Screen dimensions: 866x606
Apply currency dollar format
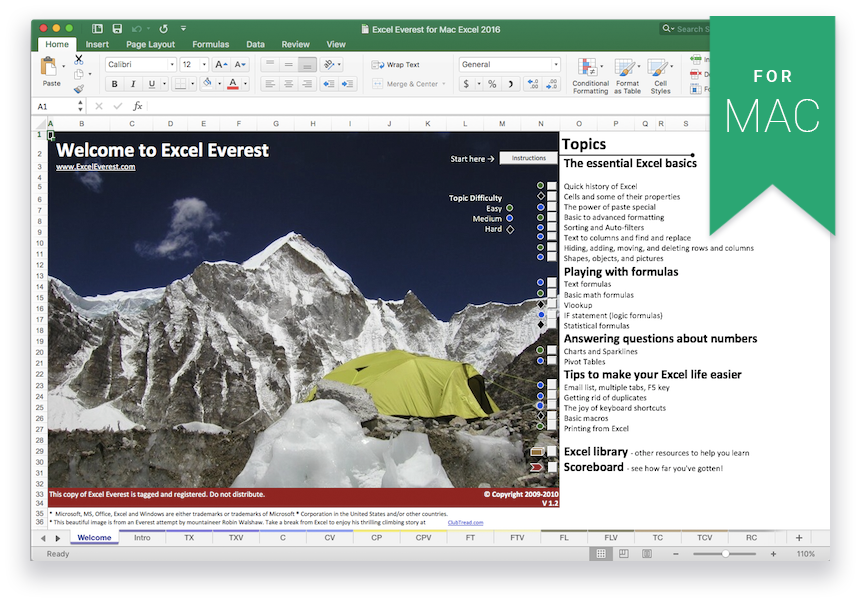(466, 84)
